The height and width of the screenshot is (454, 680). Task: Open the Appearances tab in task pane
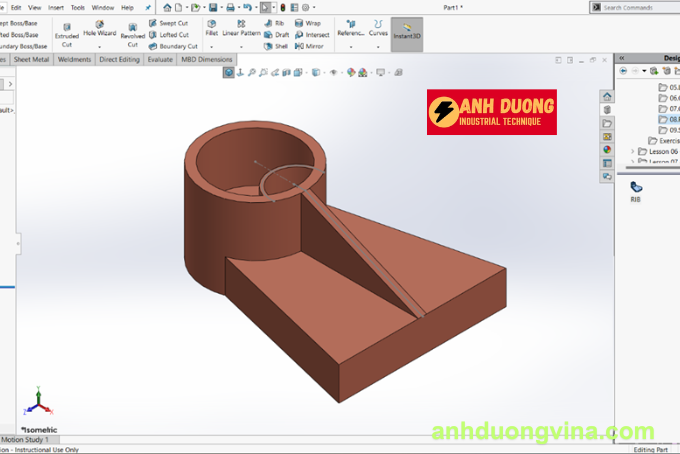tap(606, 149)
